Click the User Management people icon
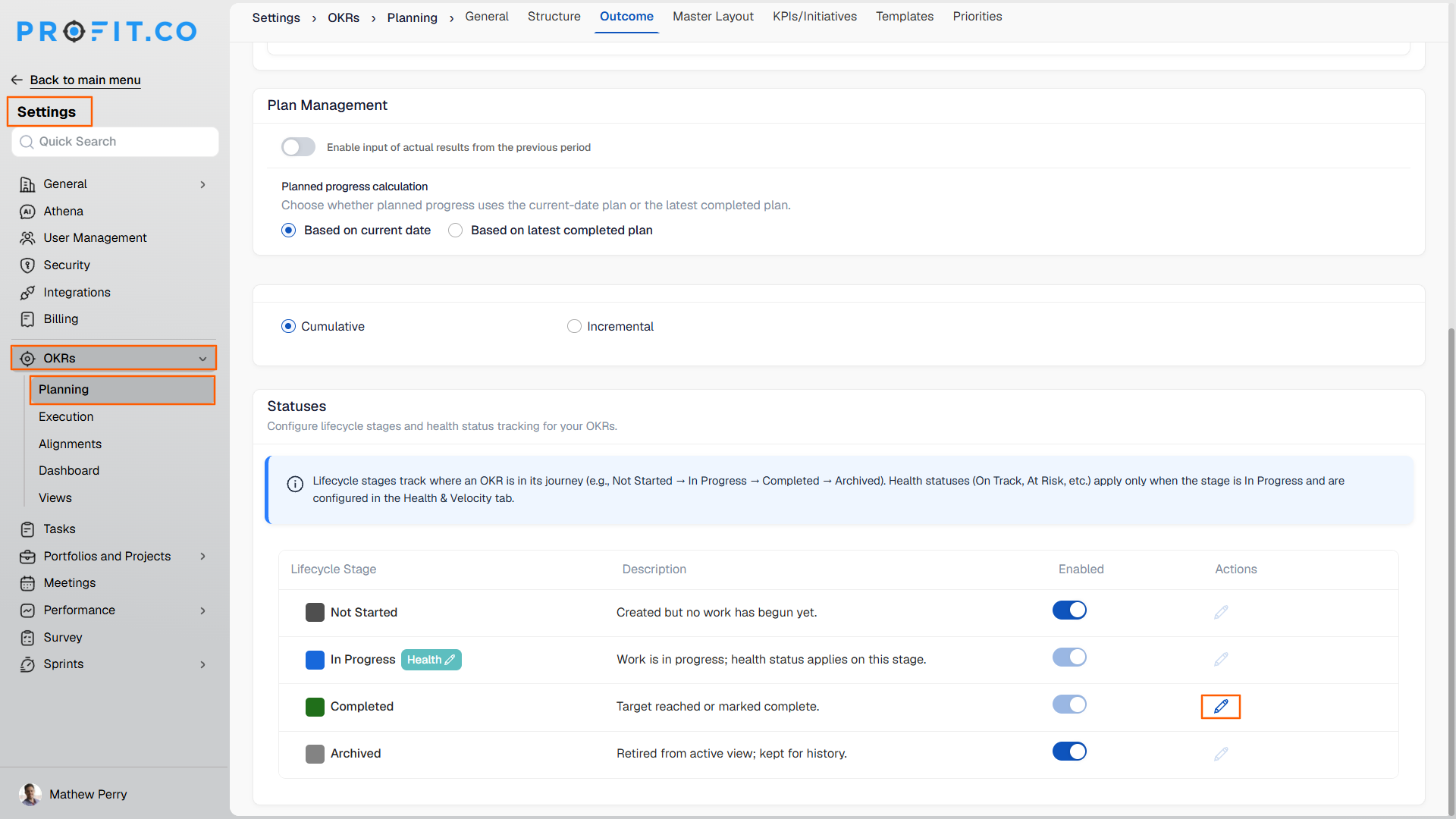This screenshot has height=819, width=1456. (x=27, y=238)
